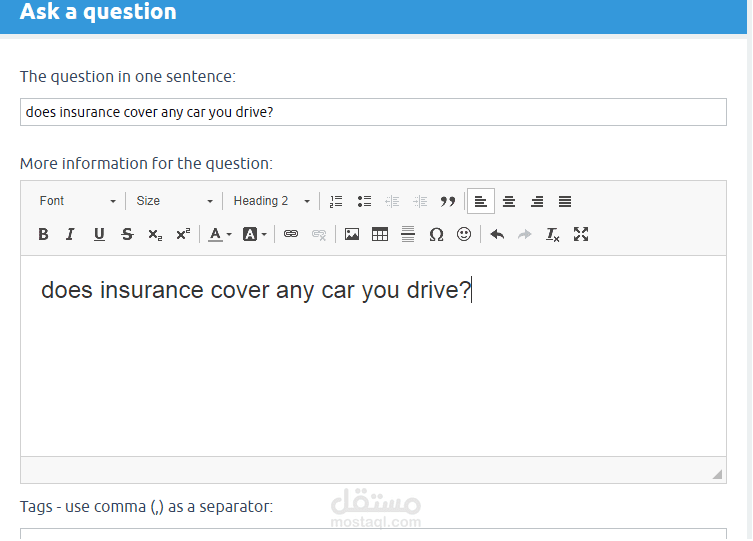The width and height of the screenshot is (753, 541).
Task: Apply block quote formatting
Action: [x=448, y=201]
